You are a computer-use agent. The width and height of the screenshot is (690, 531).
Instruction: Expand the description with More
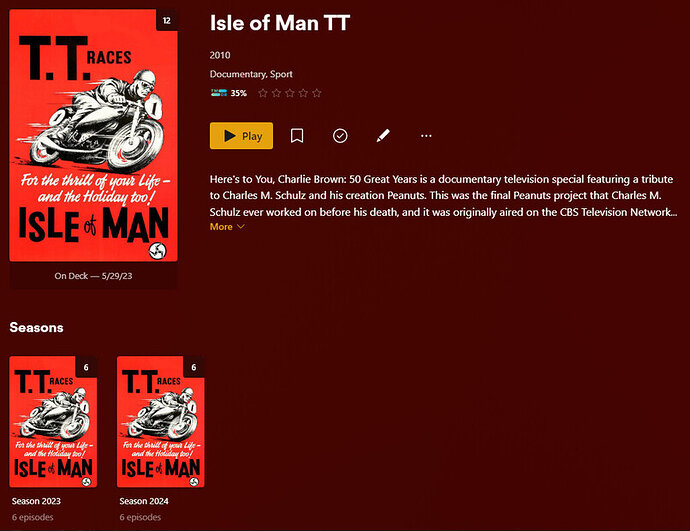click(x=221, y=227)
